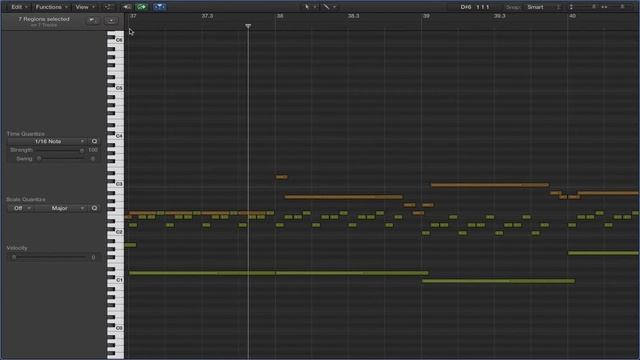Toggle the MIDI In button
Viewport: 640px width, 360px height.
pyautogui.click(x=127, y=7)
